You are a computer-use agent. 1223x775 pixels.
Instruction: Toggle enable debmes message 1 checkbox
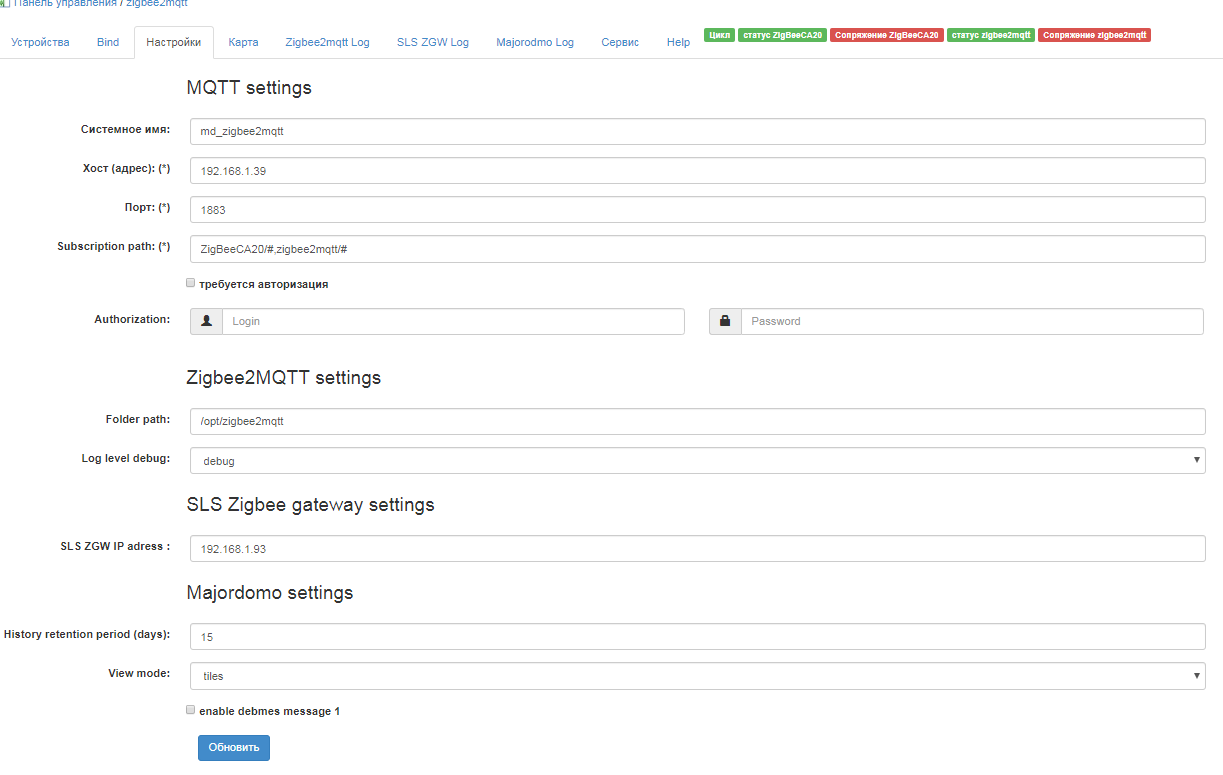[190, 710]
